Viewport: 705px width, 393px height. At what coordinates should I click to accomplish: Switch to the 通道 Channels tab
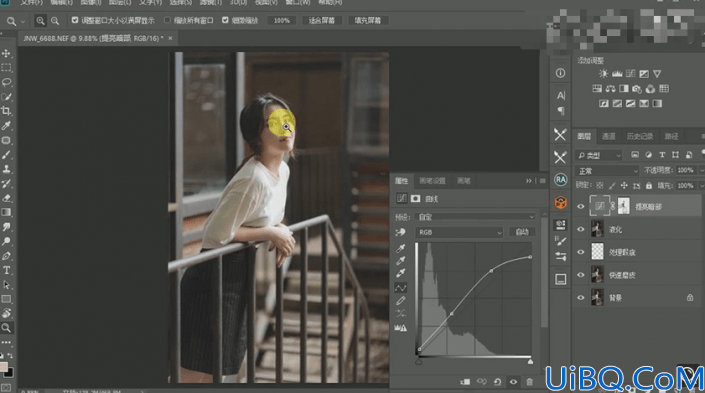pos(608,136)
